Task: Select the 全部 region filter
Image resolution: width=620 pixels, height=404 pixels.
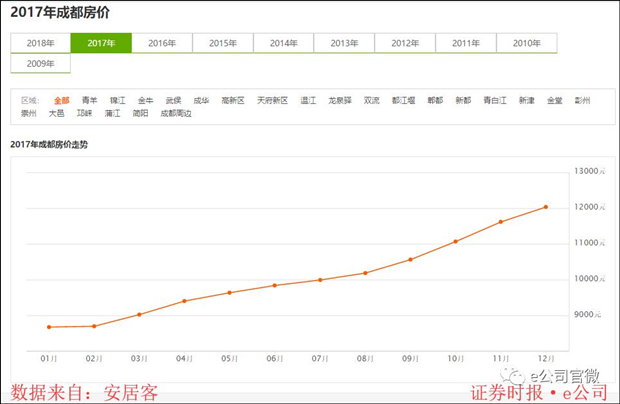Action: tap(62, 100)
